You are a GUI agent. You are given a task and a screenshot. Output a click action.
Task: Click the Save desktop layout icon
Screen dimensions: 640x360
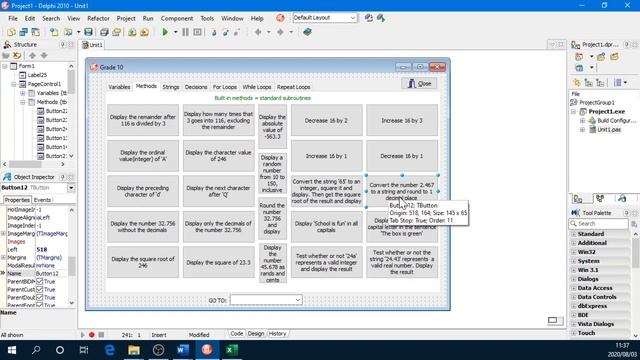point(369,18)
